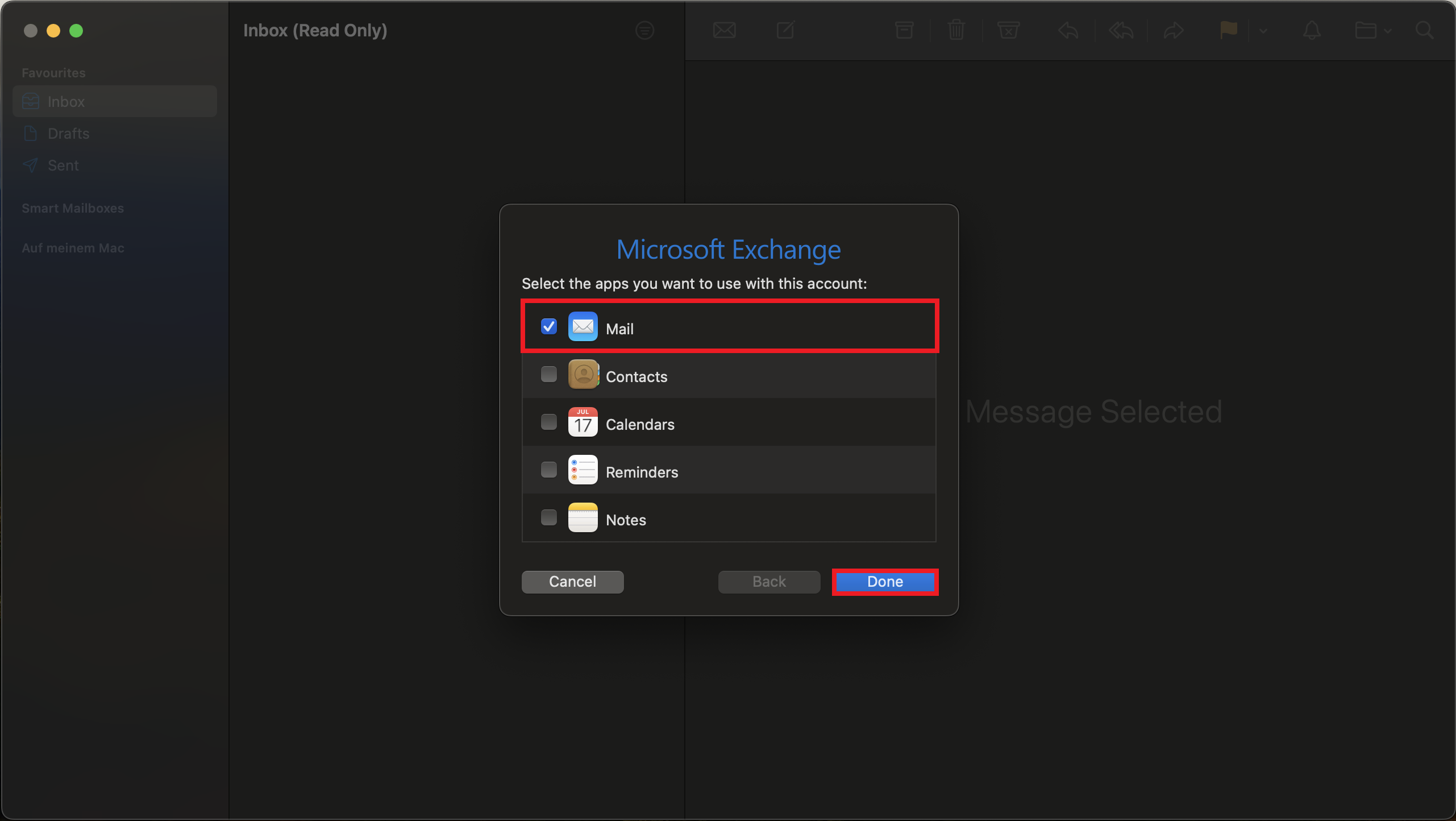Open the flag colour dropdown arrow
Image resolution: width=1456 pixels, height=821 pixels.
click(x=1263, y=31)
